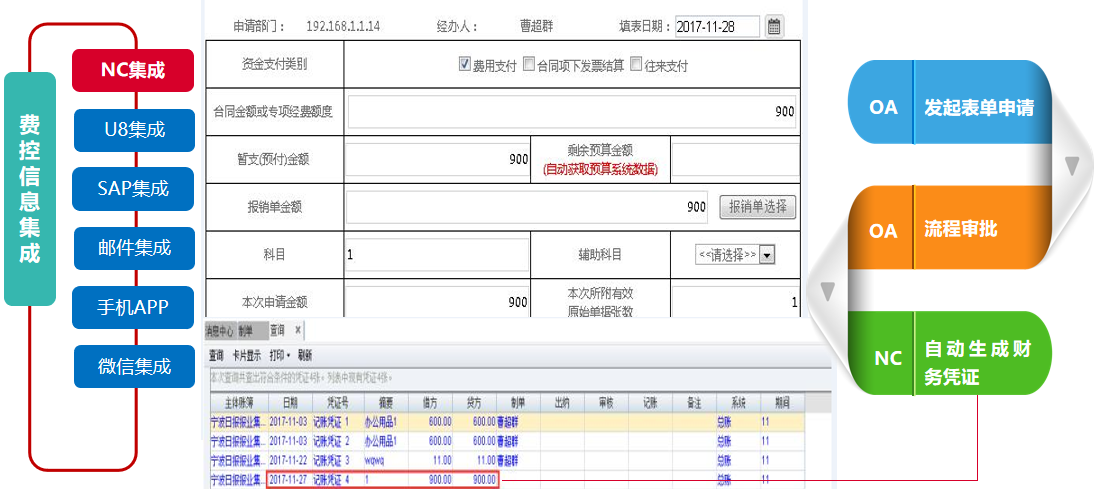Toggle the 费用支付 checkbox
This screenshot has height=495, width=1094.
(464, 65)
